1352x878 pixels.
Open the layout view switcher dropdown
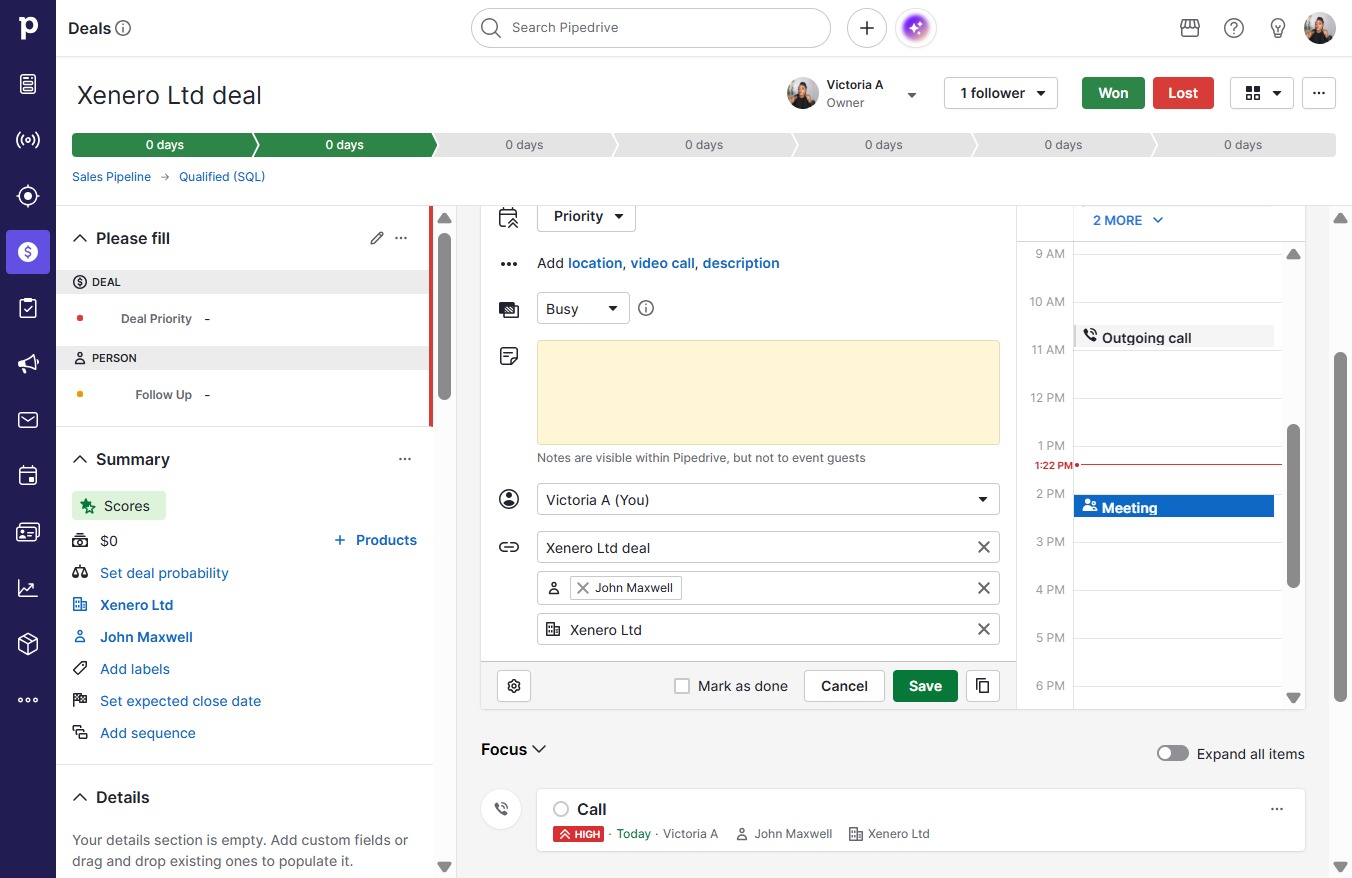click(1262, 93)
